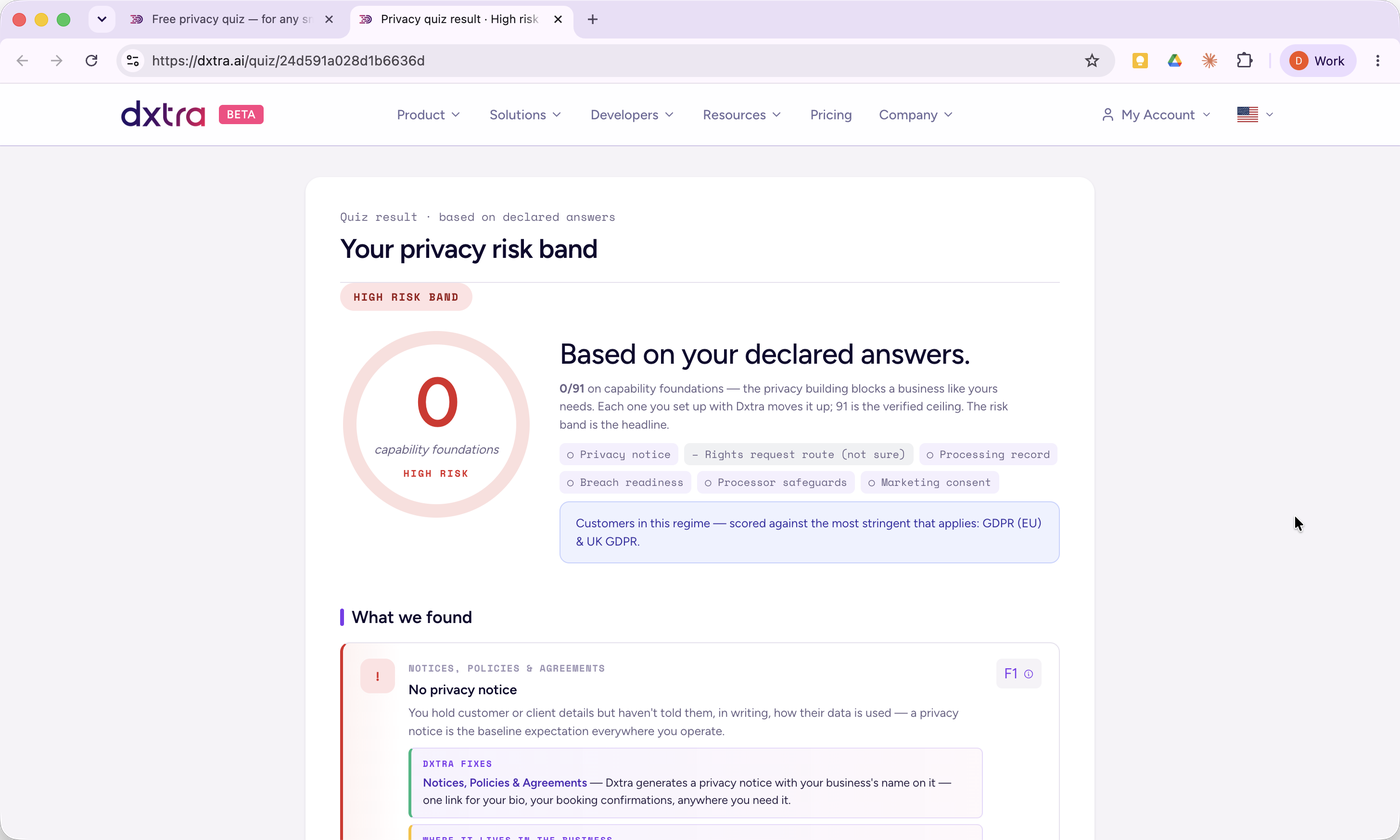Image resolution: width=1400 pixels, height=840 pixels.
Task: Click the 'No privacy notice' finding title
Action: [462, 690]
